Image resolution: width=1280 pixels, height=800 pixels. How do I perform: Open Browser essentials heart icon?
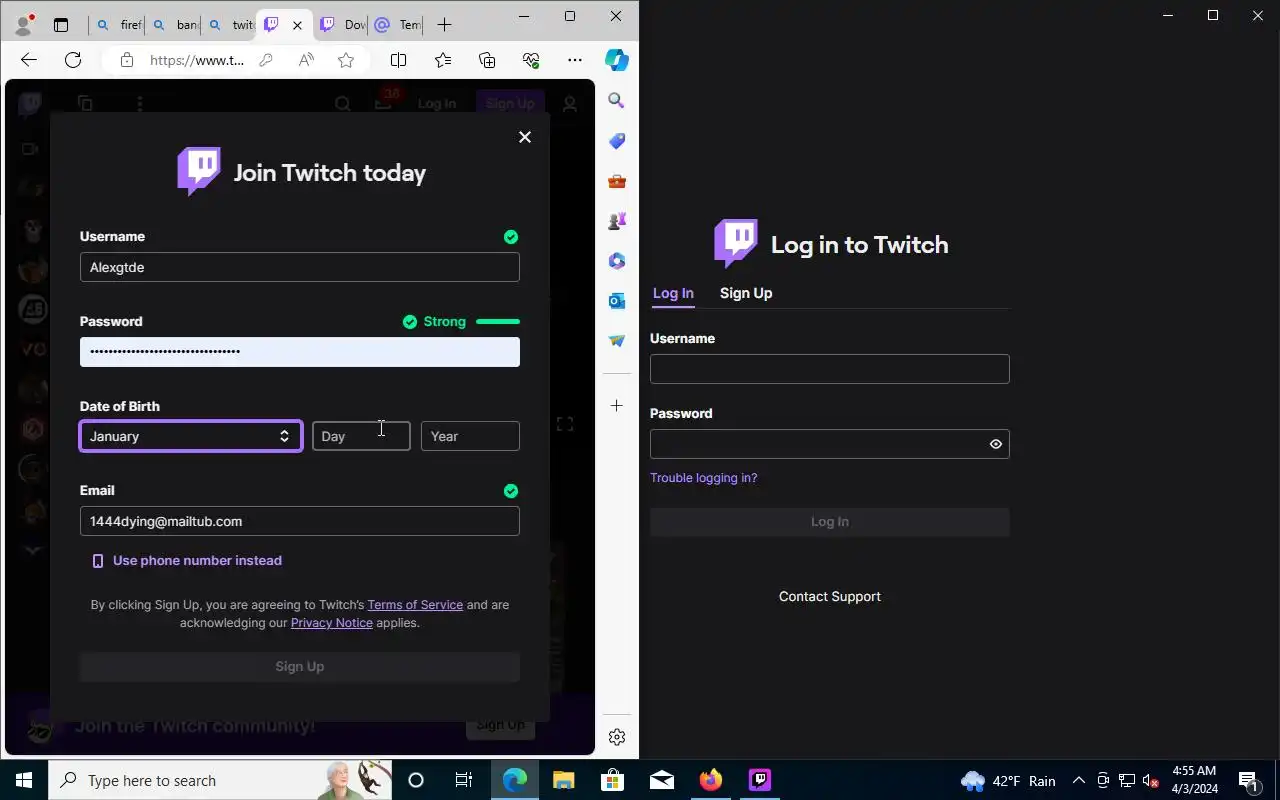click(x=531, y=60)
